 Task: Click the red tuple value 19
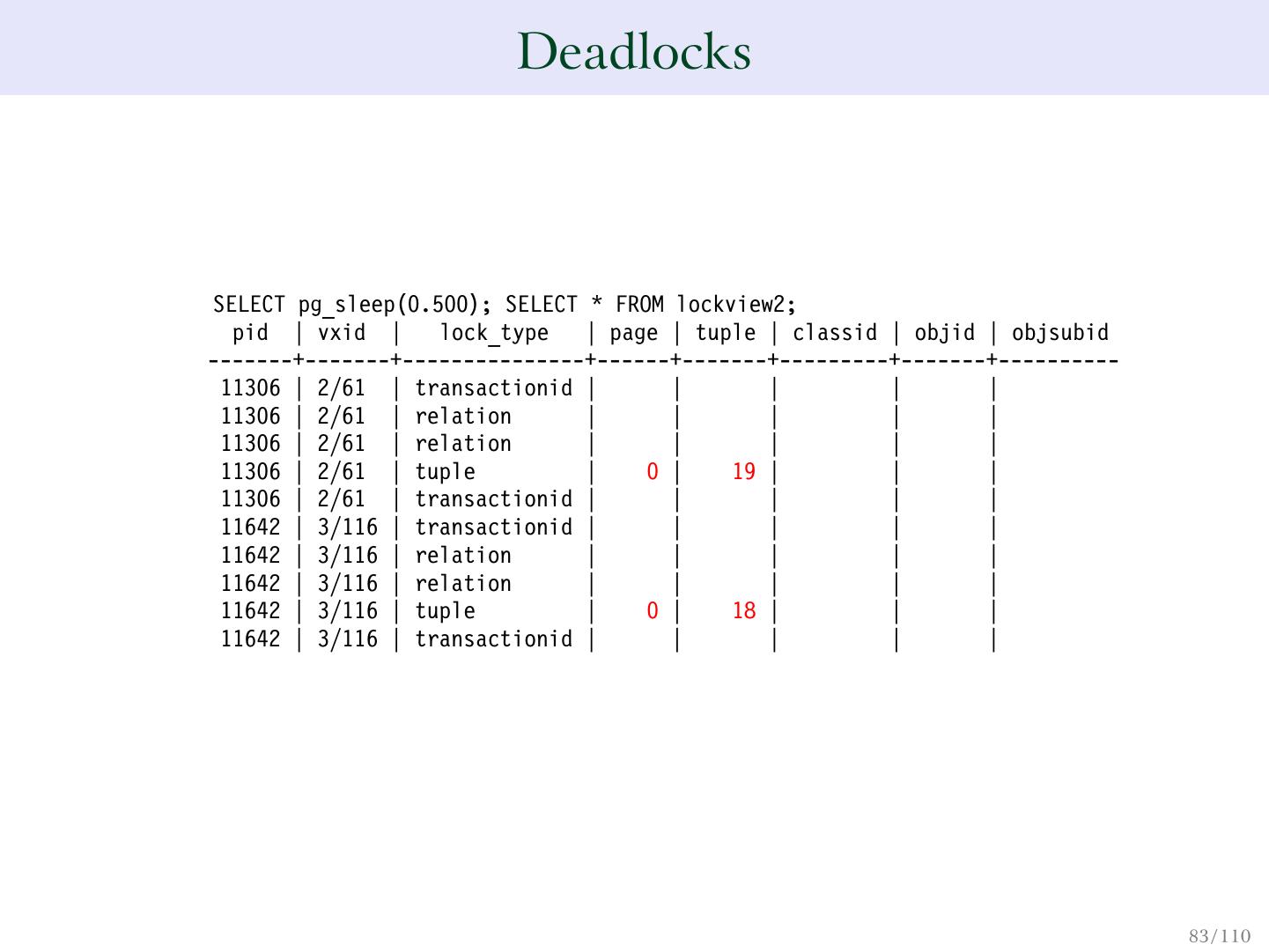744,472
